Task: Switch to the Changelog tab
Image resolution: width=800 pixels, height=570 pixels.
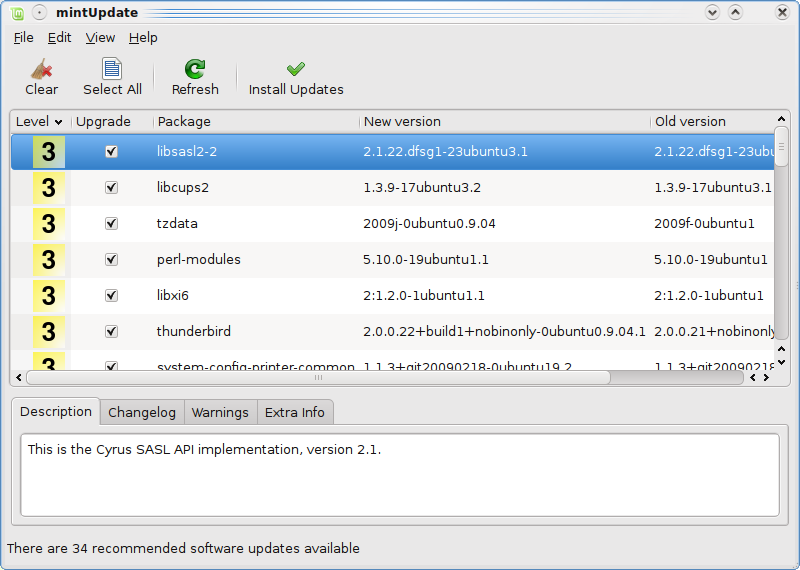Action: click(141, 413)
